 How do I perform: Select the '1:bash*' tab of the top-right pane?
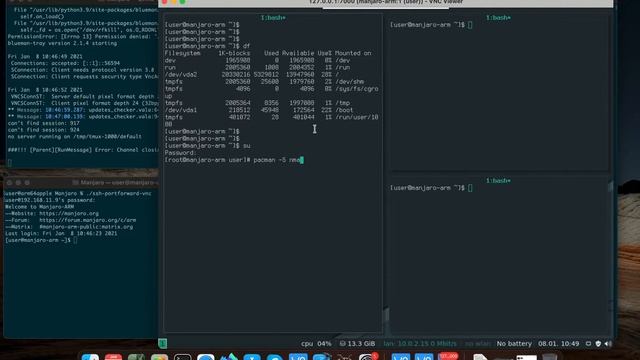click(x=498, y=18)
